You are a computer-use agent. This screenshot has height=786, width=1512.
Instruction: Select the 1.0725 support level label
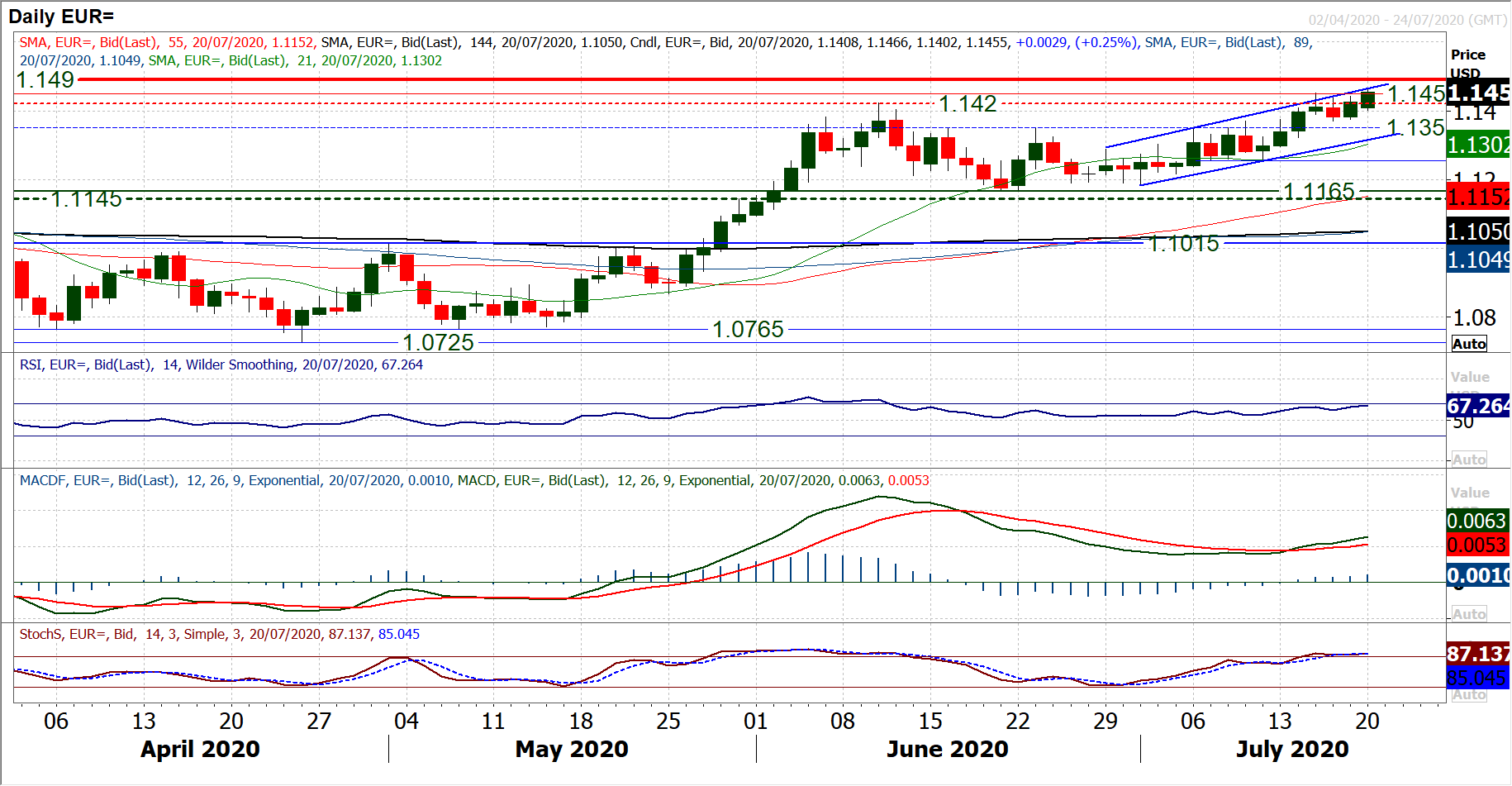click(x=438, y=342)
